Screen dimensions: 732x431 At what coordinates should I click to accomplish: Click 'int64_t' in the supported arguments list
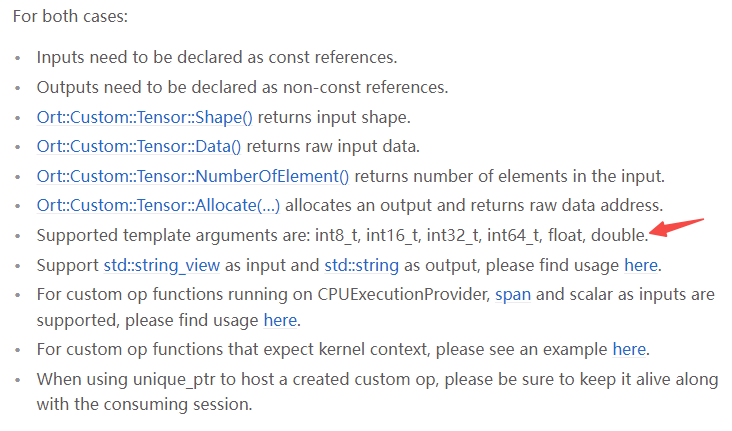(x=514, y=235)
